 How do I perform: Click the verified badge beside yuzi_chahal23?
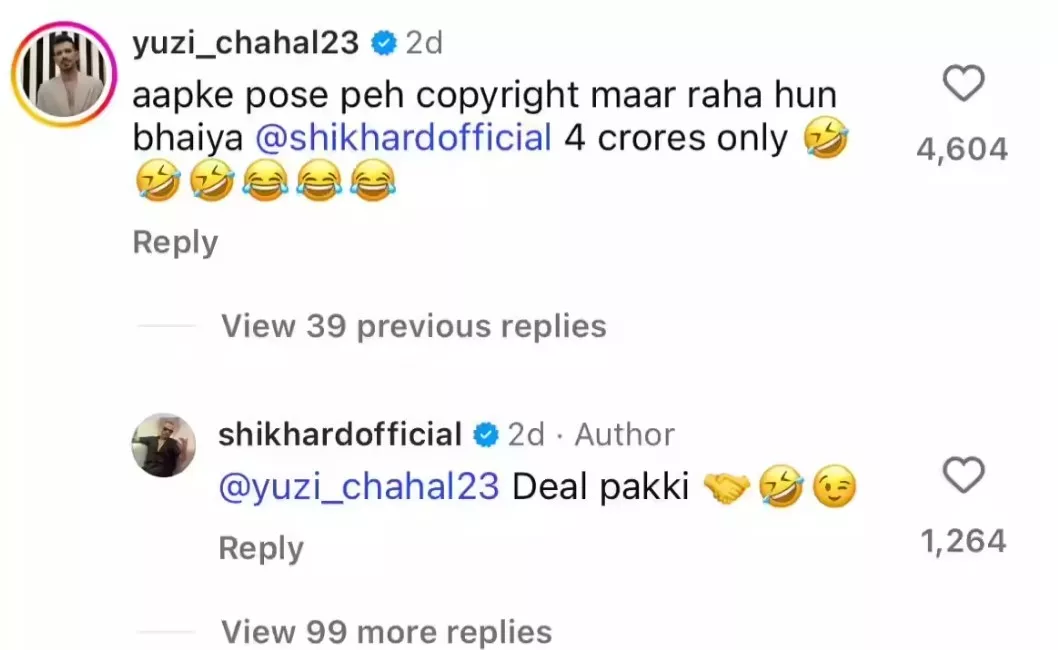(x=383, y=44)
